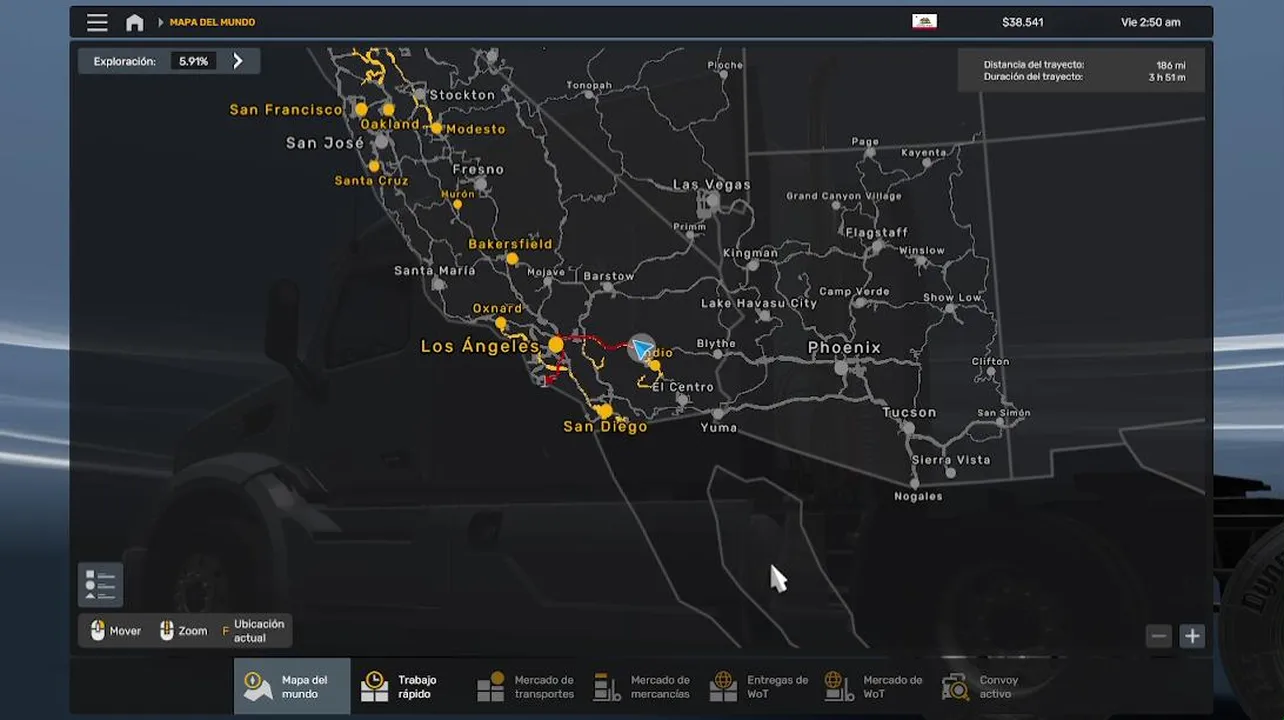This screenshot has width=1284, height=720.
Task: Click the Lake Havasu City label
Action: tap(759, 303)
